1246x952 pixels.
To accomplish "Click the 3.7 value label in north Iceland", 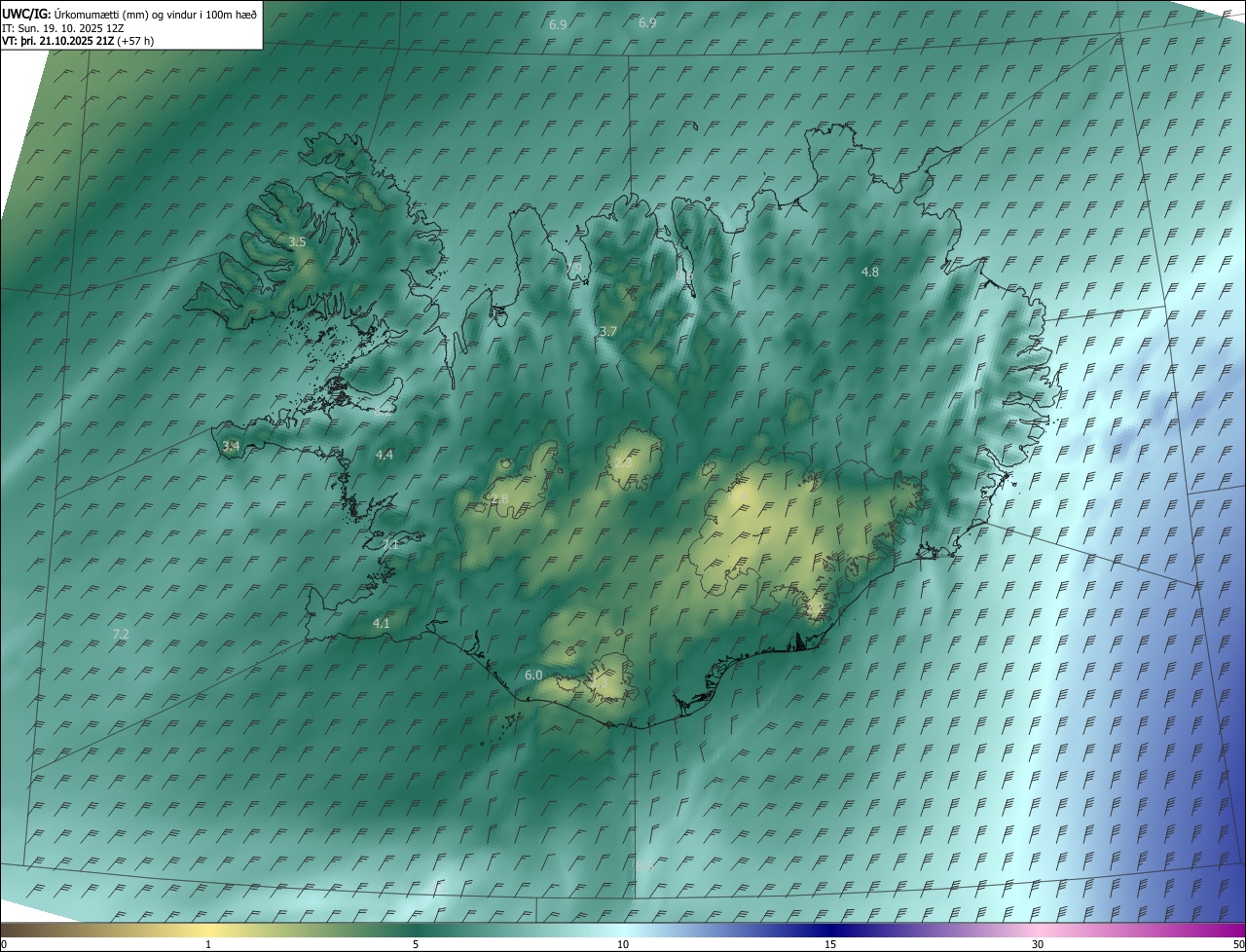I will (608, 332).
